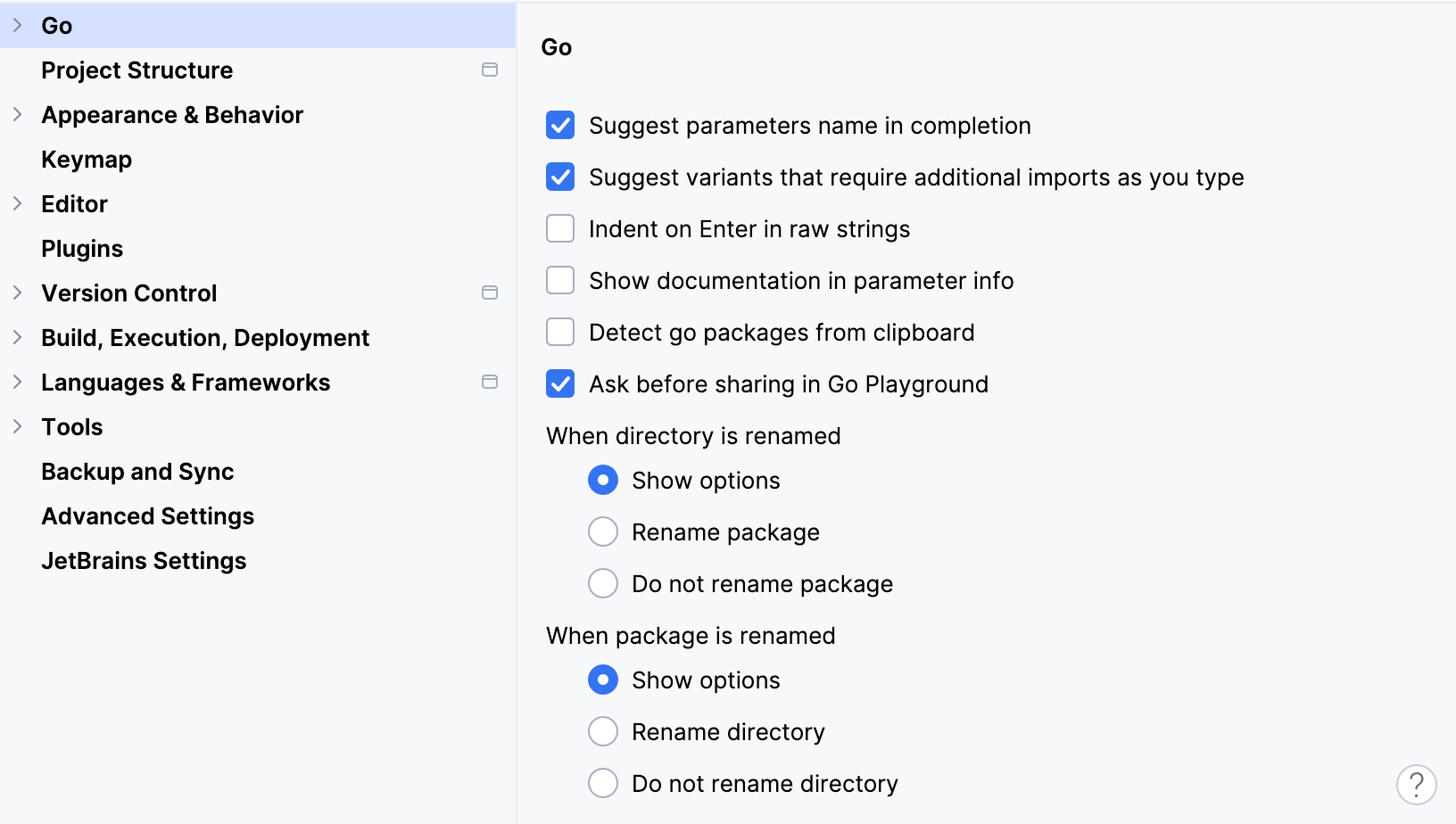Image resolution: width=1456 pixels, height=824 pixels.
Task: Check Show documentation in parameter info
Action: pyautogui.click(x=559, y=280)
